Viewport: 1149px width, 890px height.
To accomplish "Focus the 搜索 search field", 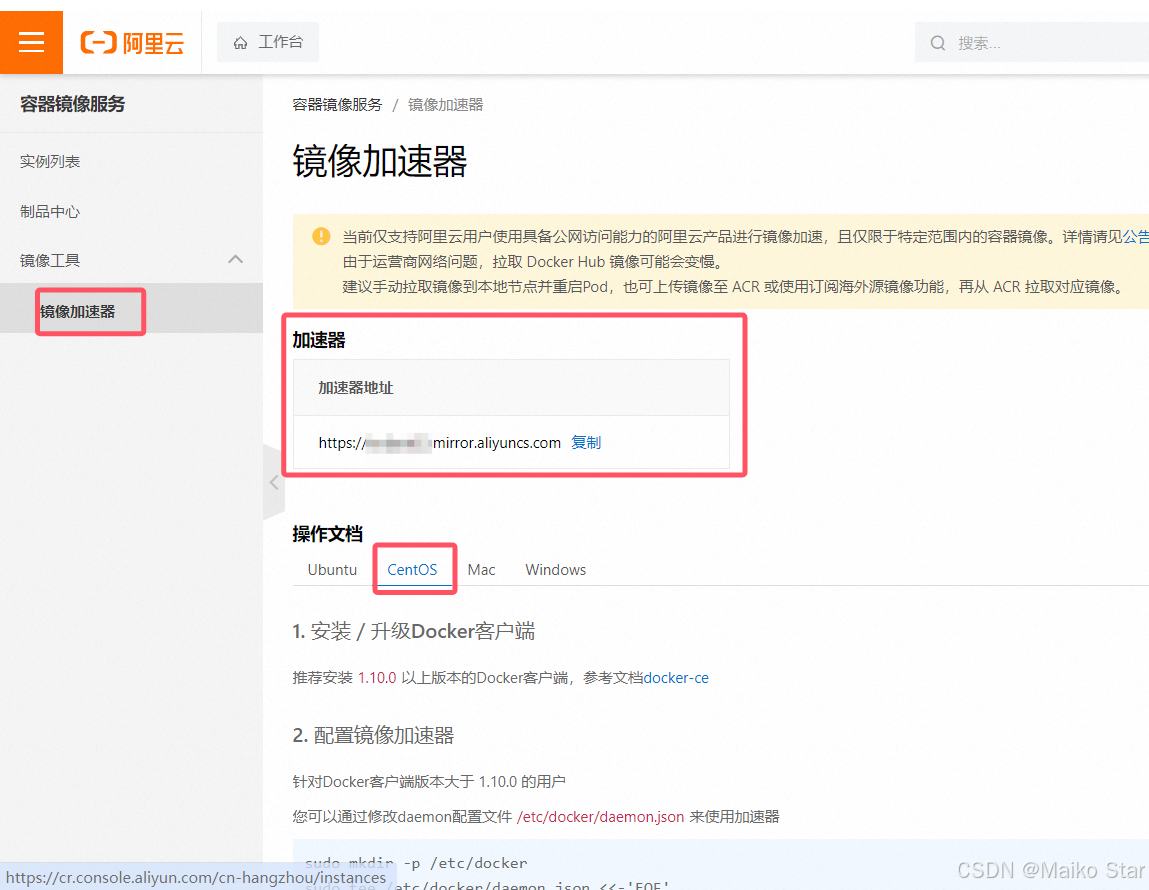I will click(x=1032, y=42).
